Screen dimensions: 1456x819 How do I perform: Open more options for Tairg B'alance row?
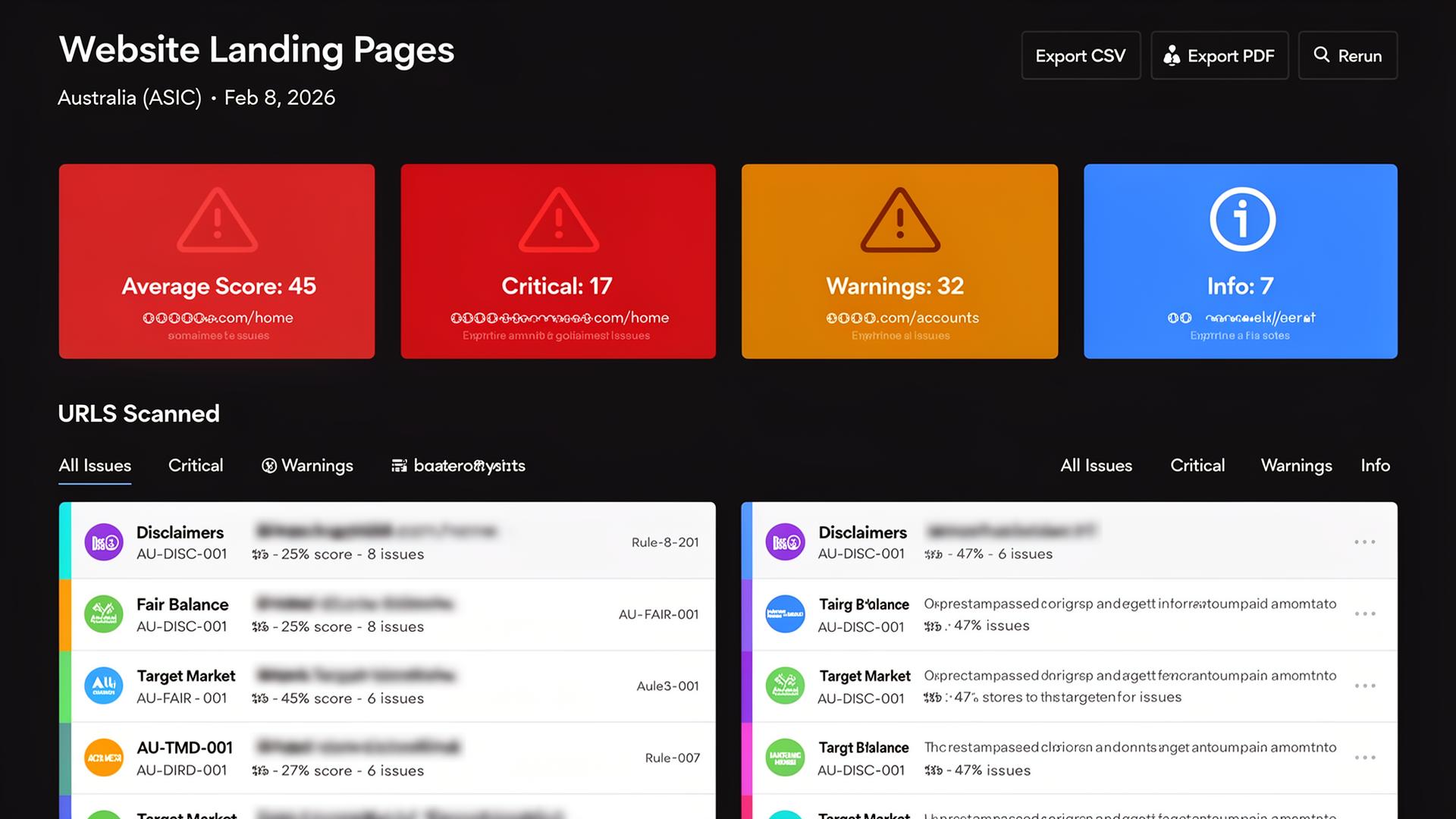click(1365, 613)
